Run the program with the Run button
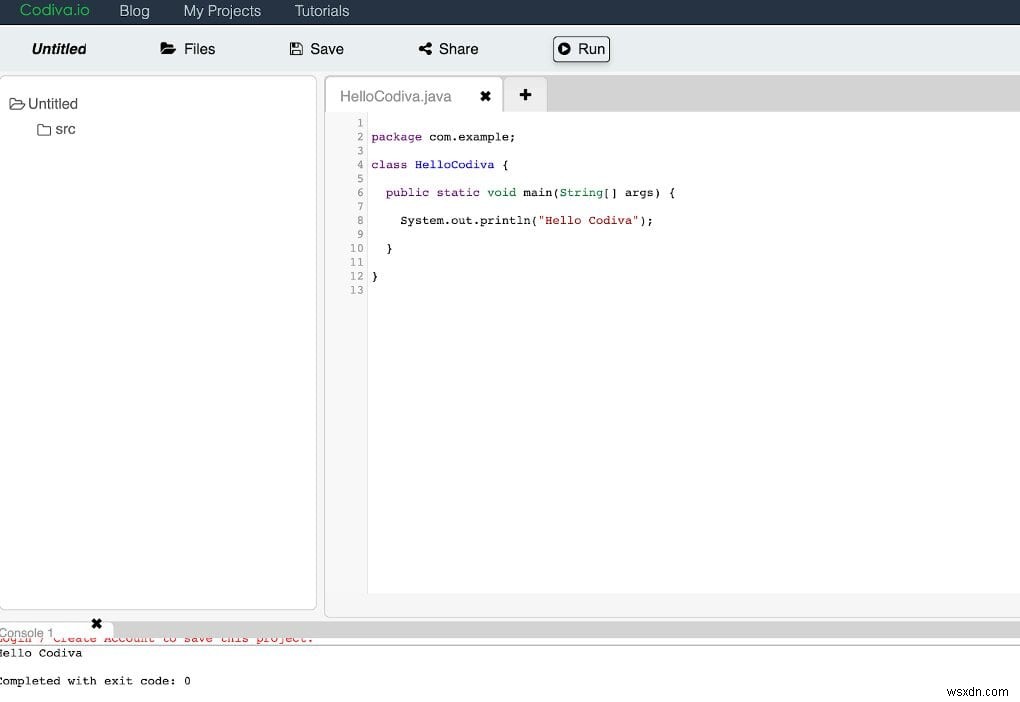 click(x=581, y=49)
